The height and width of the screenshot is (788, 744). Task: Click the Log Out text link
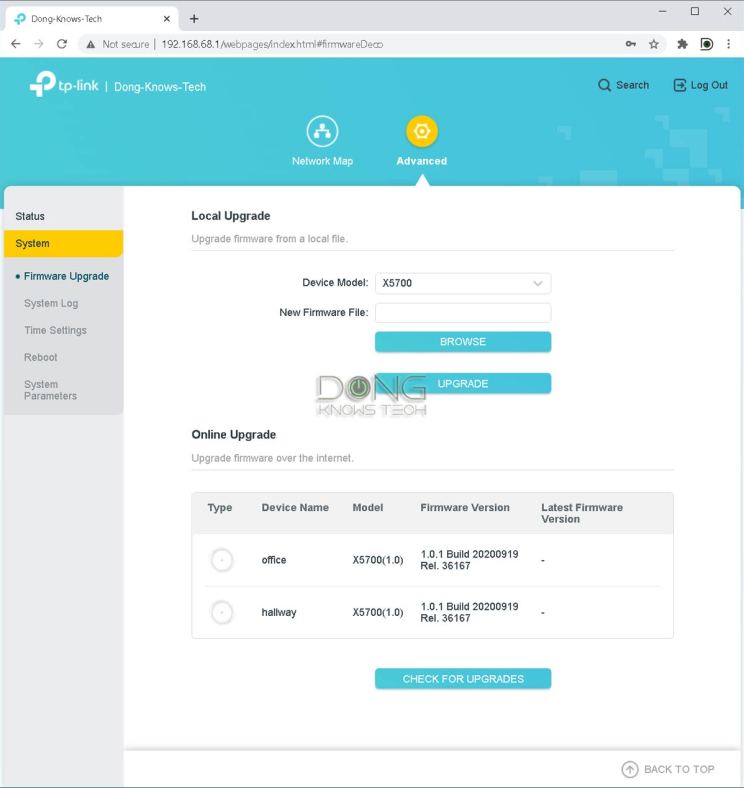click(709, 85)
